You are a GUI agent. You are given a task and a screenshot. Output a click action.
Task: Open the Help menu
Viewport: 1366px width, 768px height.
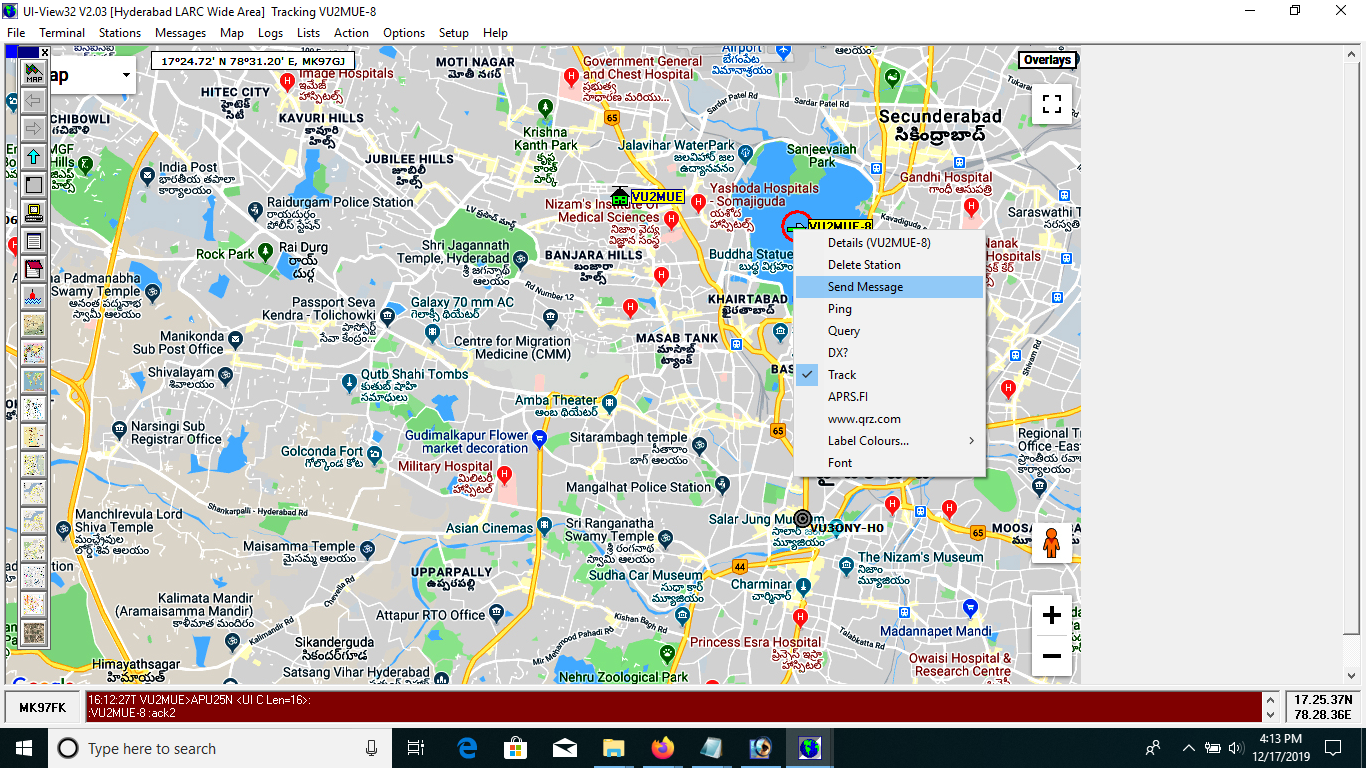click(x=496, y=33)
